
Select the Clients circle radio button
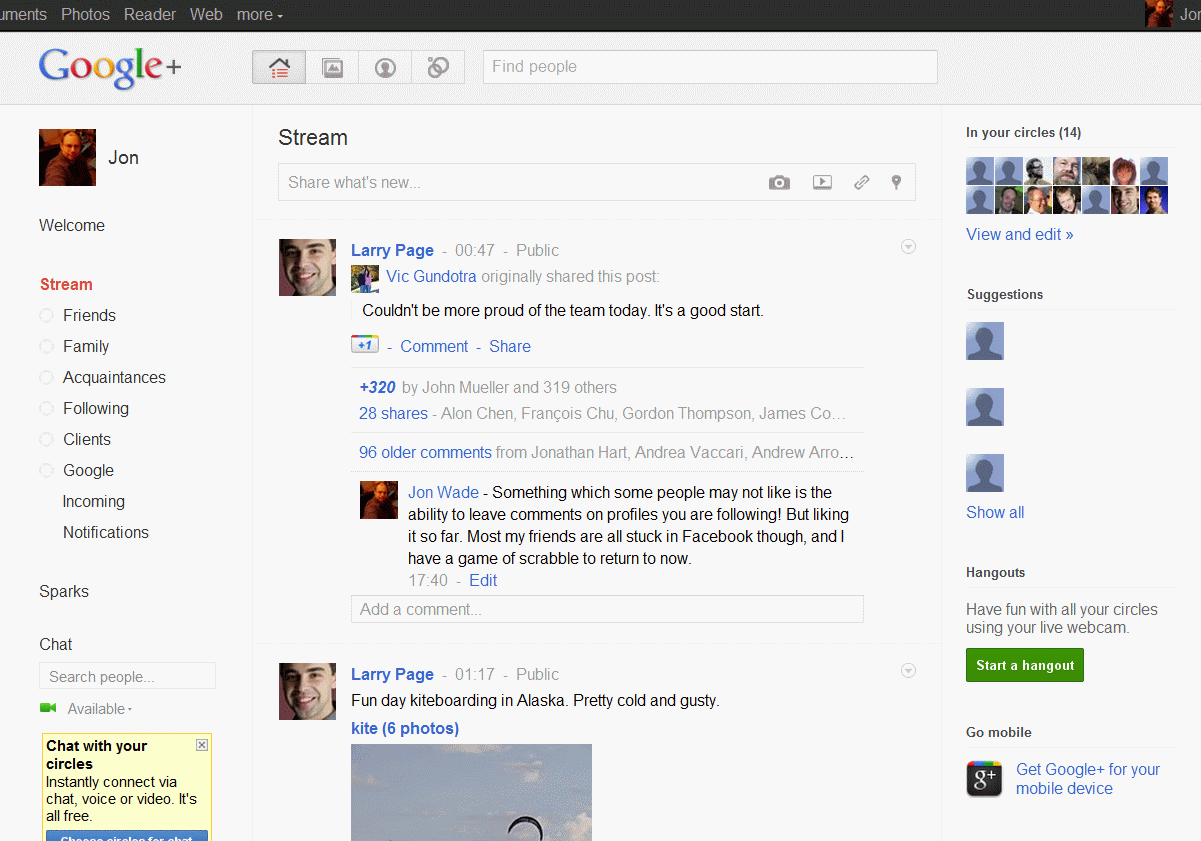pos(46,440)
